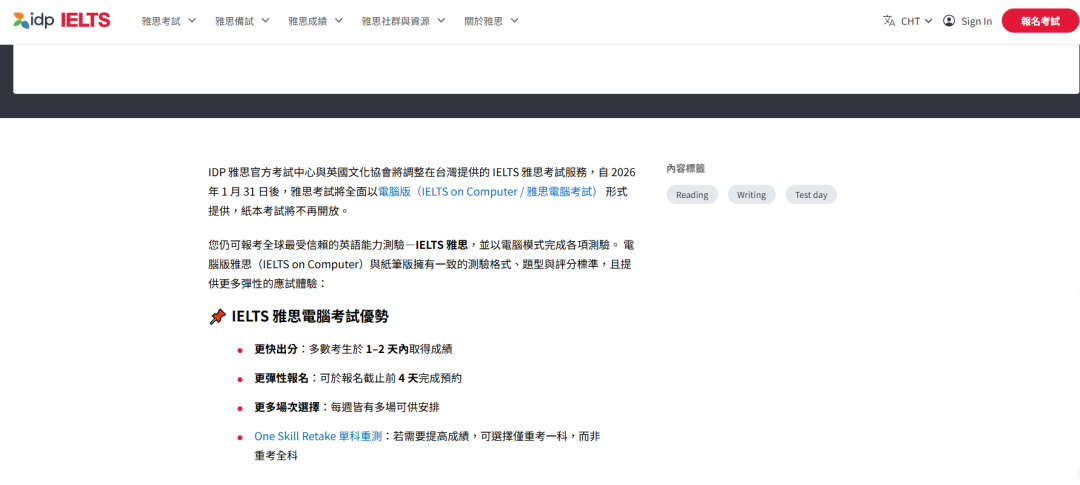Screen dimensions: 1080x485
Task: Click the red pushpin emoji icon
Action: pyautogui.click(x=217, y=317)
